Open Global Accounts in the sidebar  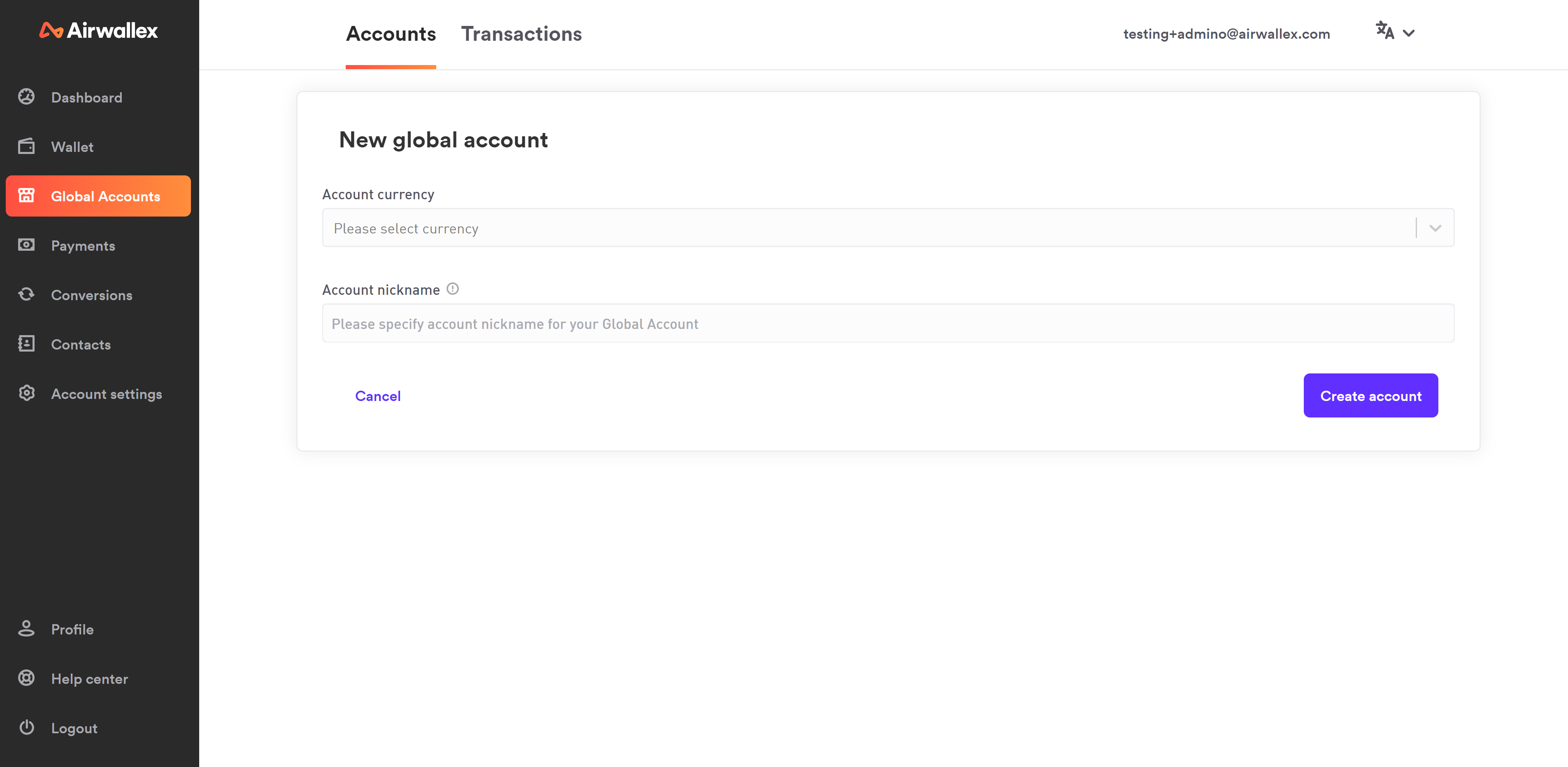tap(99, 196)
